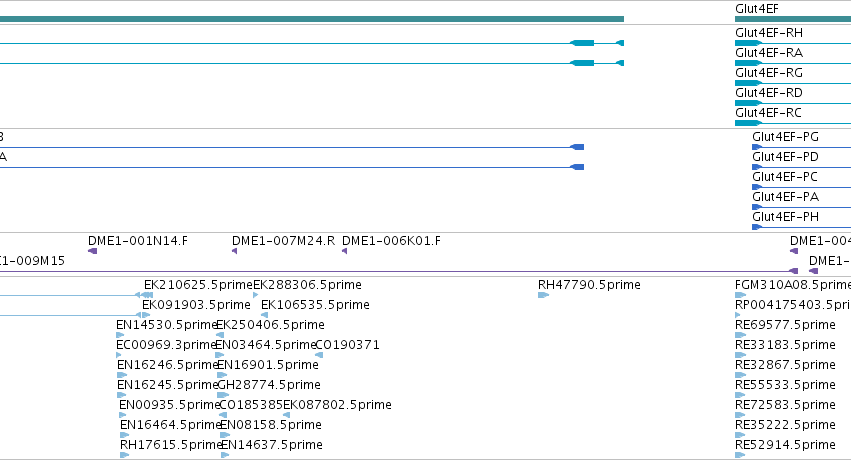Click the blue arrow glyph under EK288306.5prime
This screenshot has width=851, height=460.
pyautogui.click(x=256, y=295)
